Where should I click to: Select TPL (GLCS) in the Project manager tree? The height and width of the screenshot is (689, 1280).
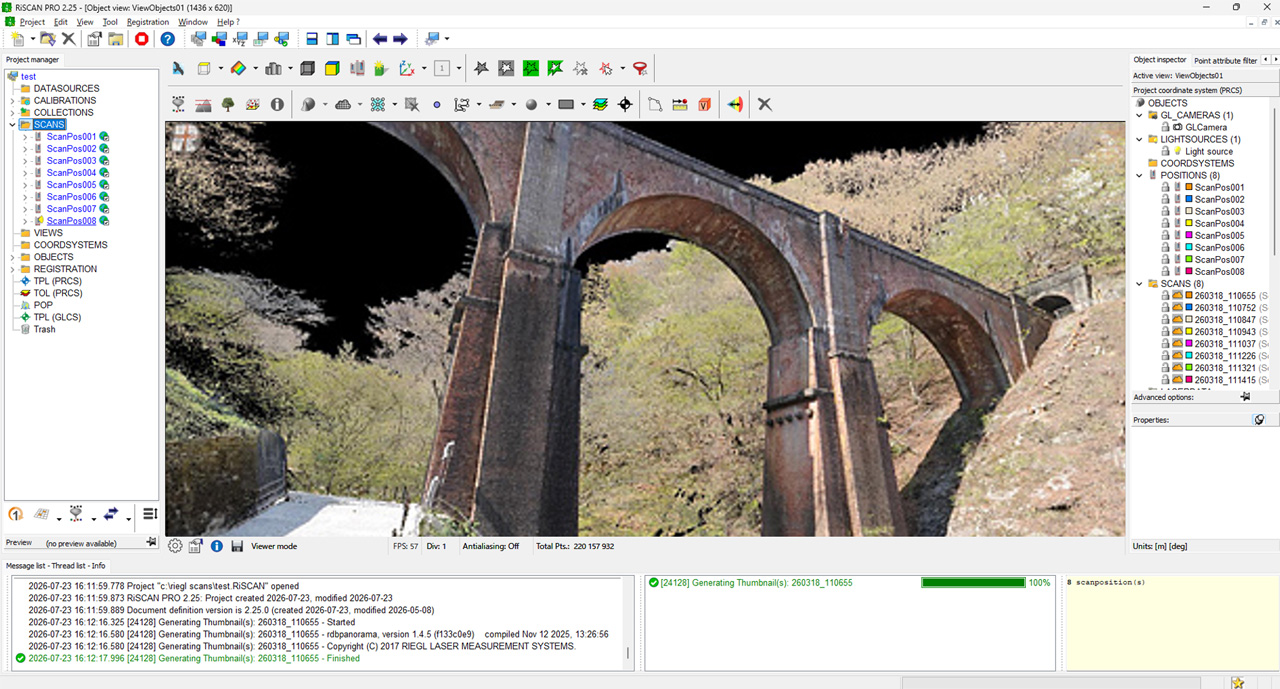57,317
